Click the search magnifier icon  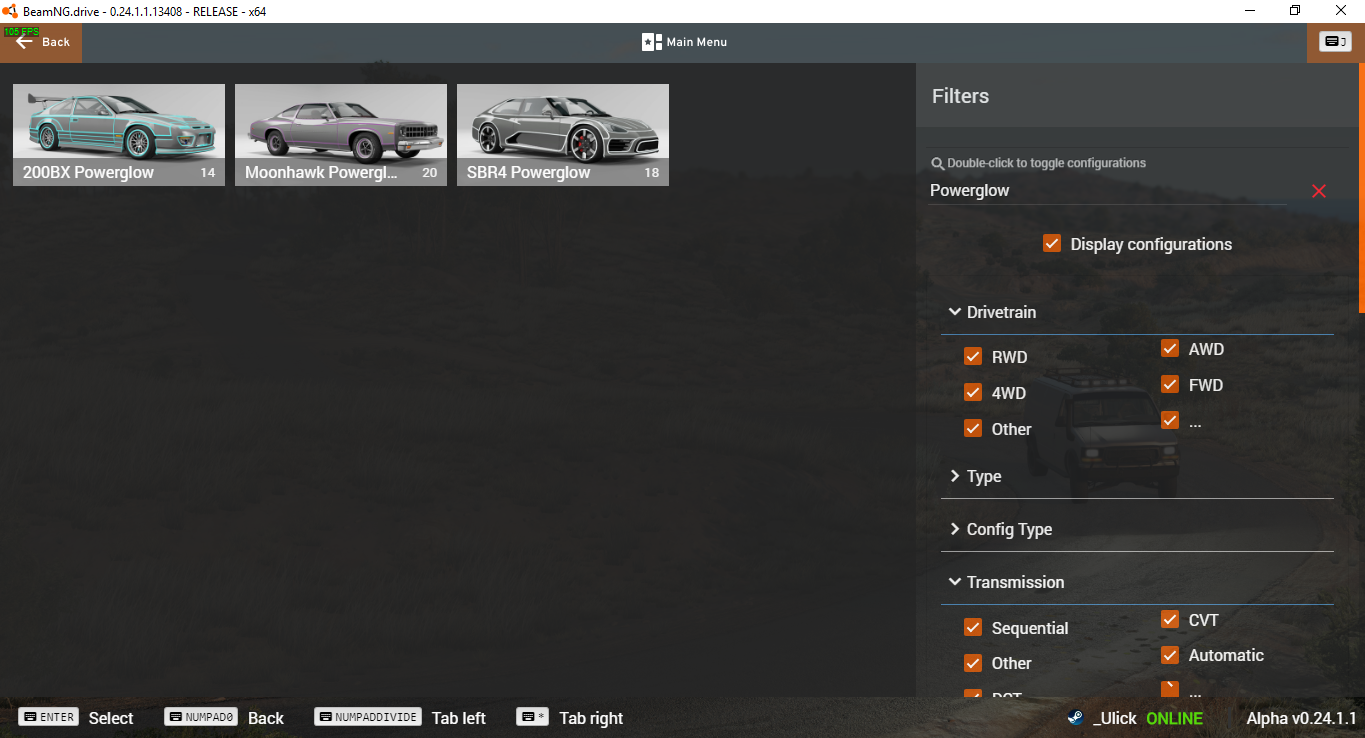[937, 163]
